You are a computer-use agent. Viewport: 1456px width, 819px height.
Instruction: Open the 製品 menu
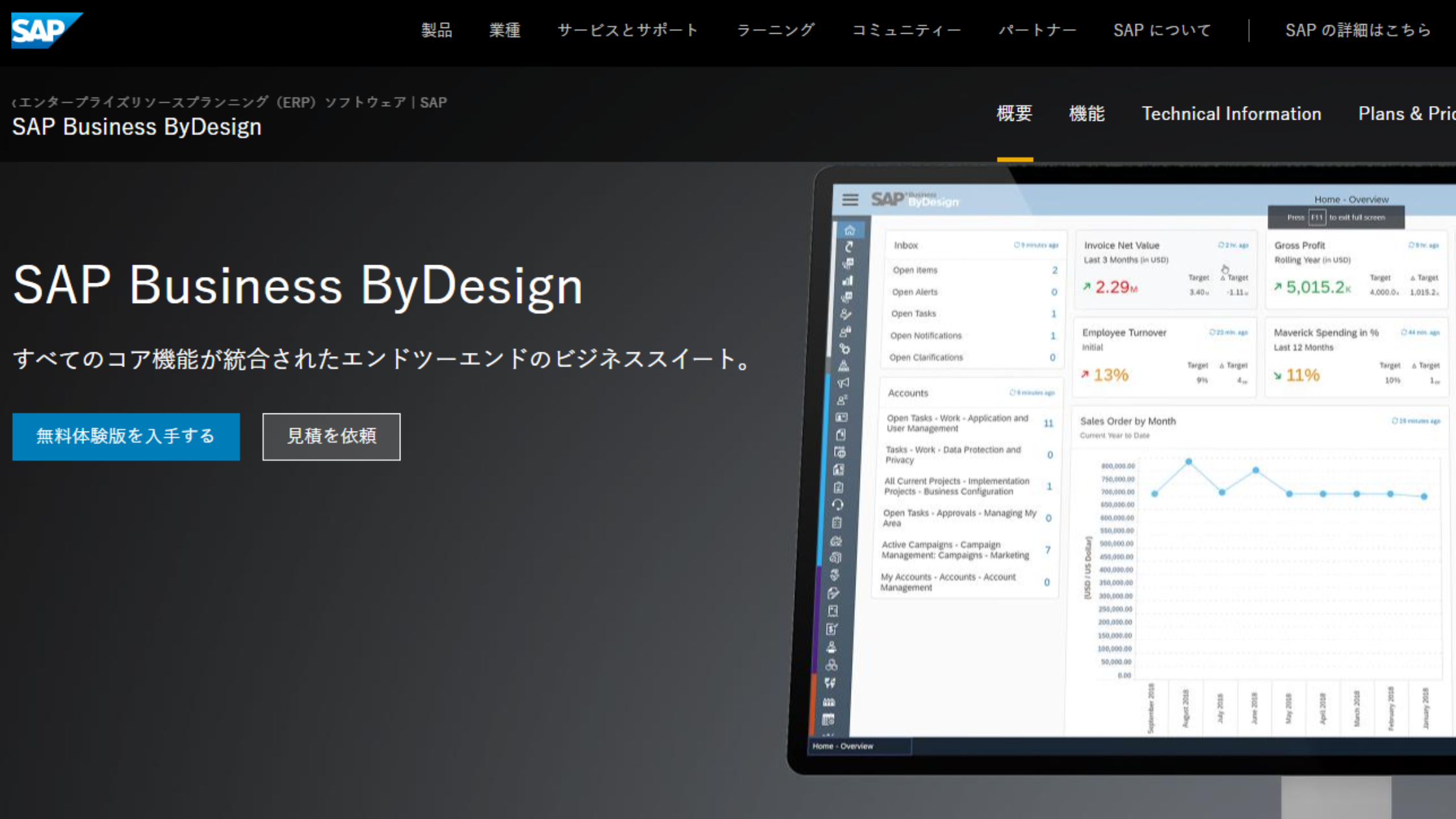click(x=437, y=30)
